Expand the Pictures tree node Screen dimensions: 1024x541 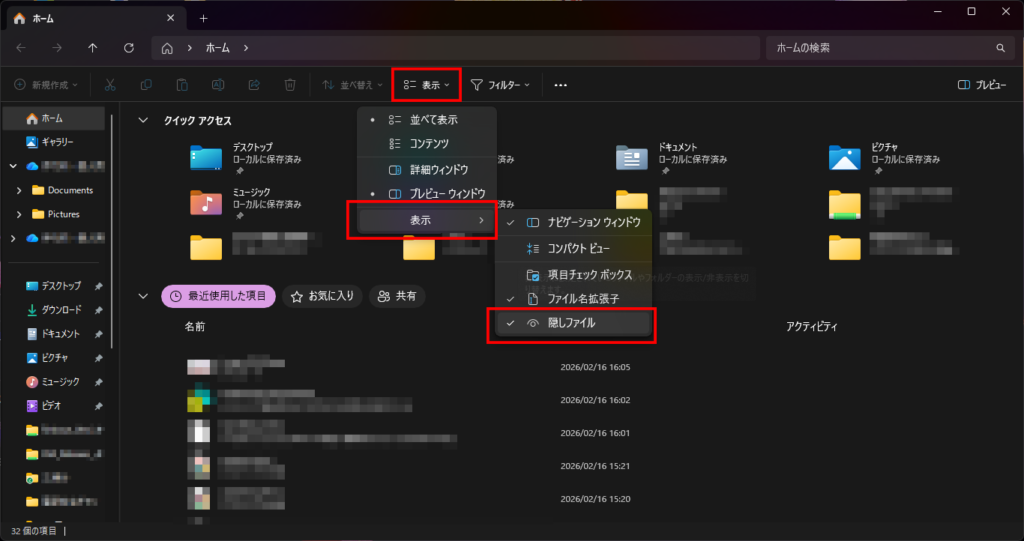tap(18, 214)
